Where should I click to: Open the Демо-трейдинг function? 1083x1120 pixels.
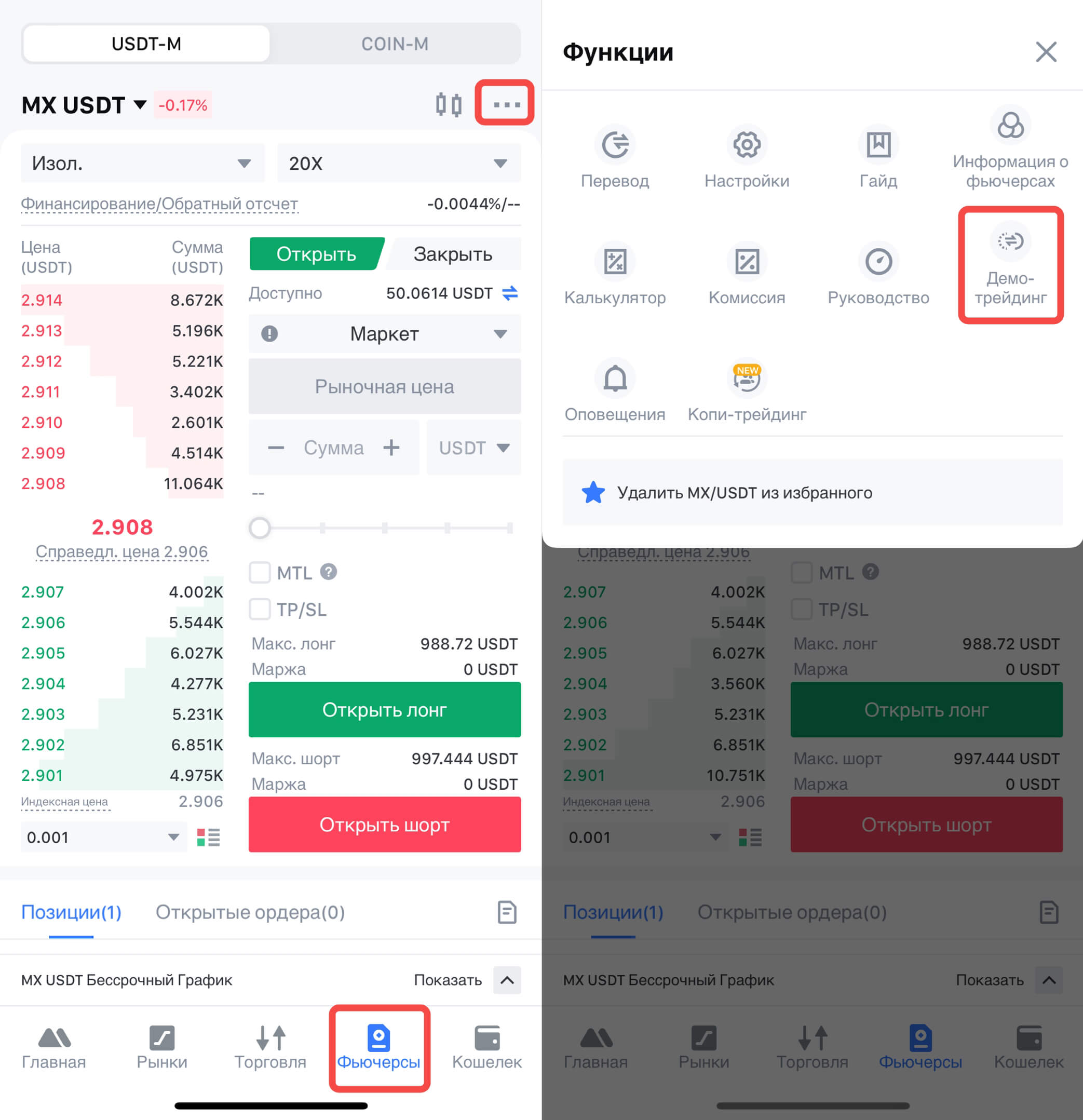click(x=1010, y=265)
